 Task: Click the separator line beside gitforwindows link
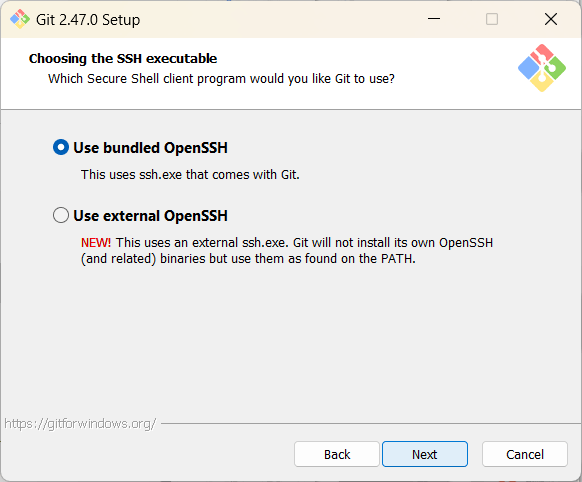pyautogui.click(x=371, y=423)
